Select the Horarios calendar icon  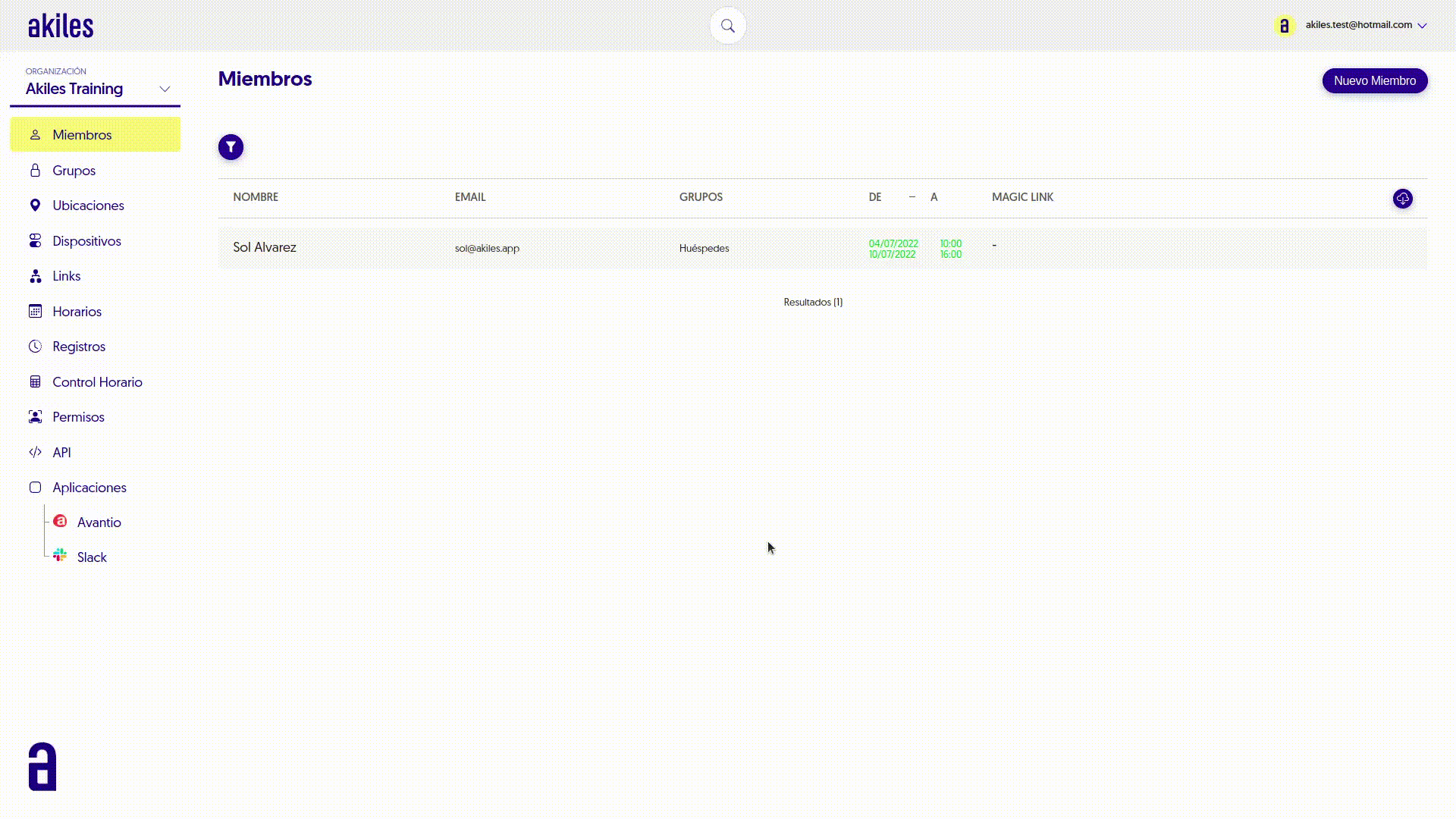click(x=35, y=311)
